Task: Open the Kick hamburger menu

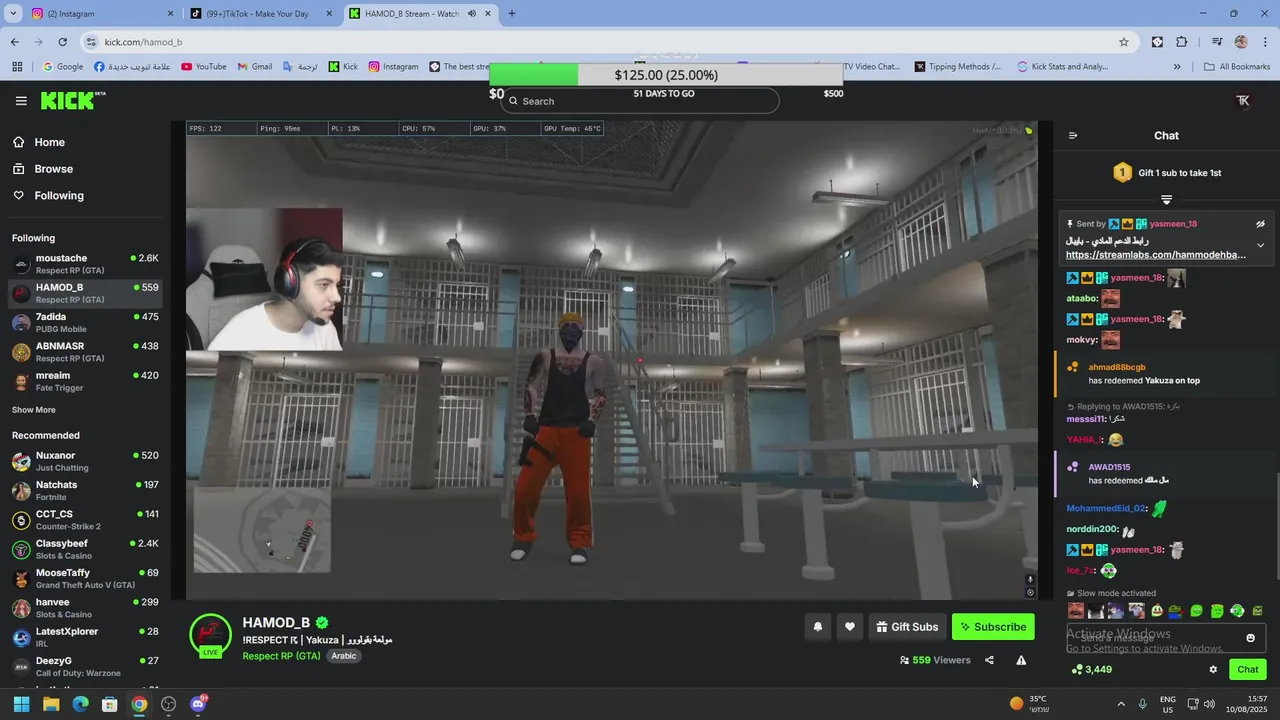Action: pos(21,101)
